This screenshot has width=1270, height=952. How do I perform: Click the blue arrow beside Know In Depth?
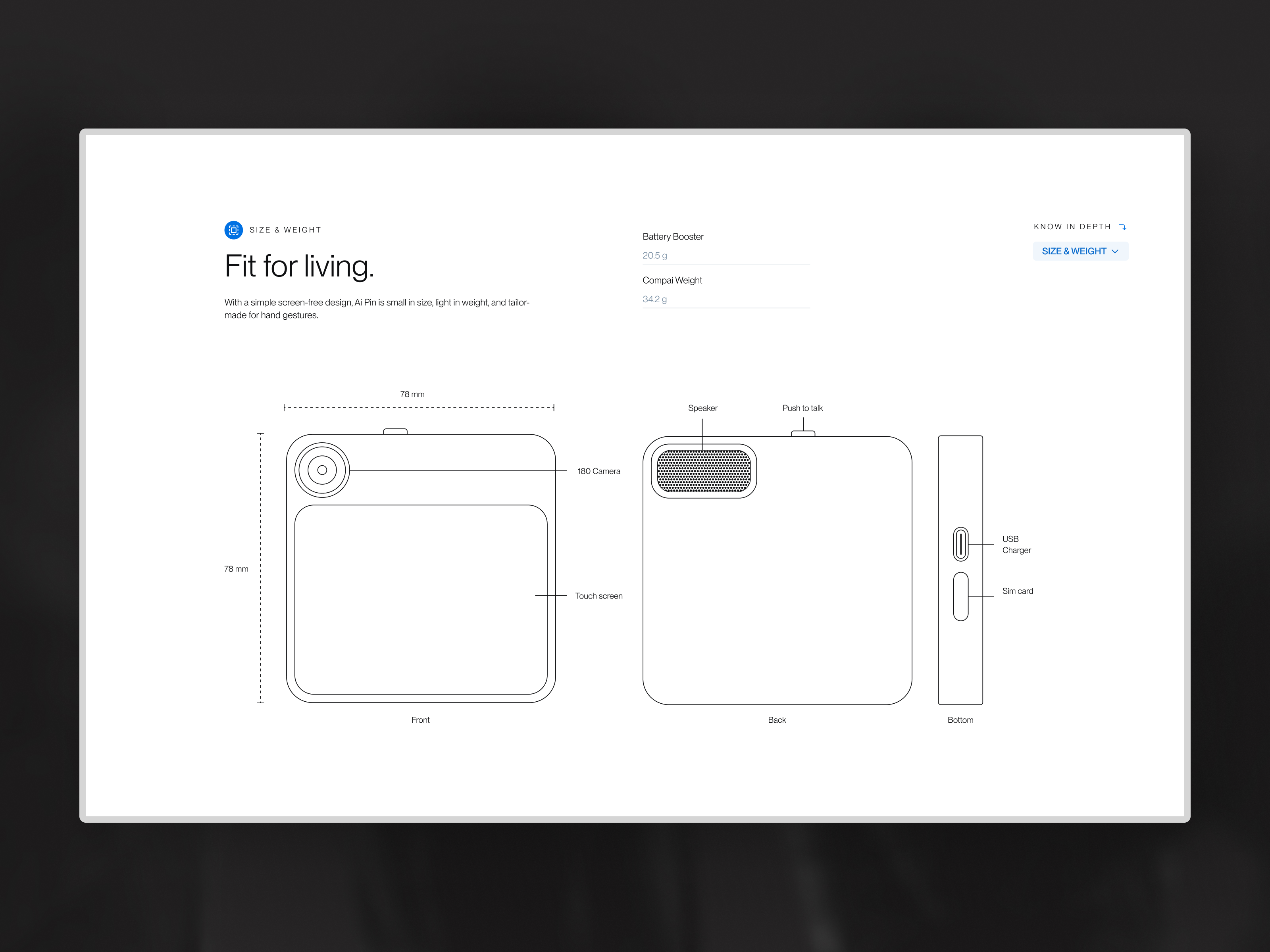[x=1123, y=226]
